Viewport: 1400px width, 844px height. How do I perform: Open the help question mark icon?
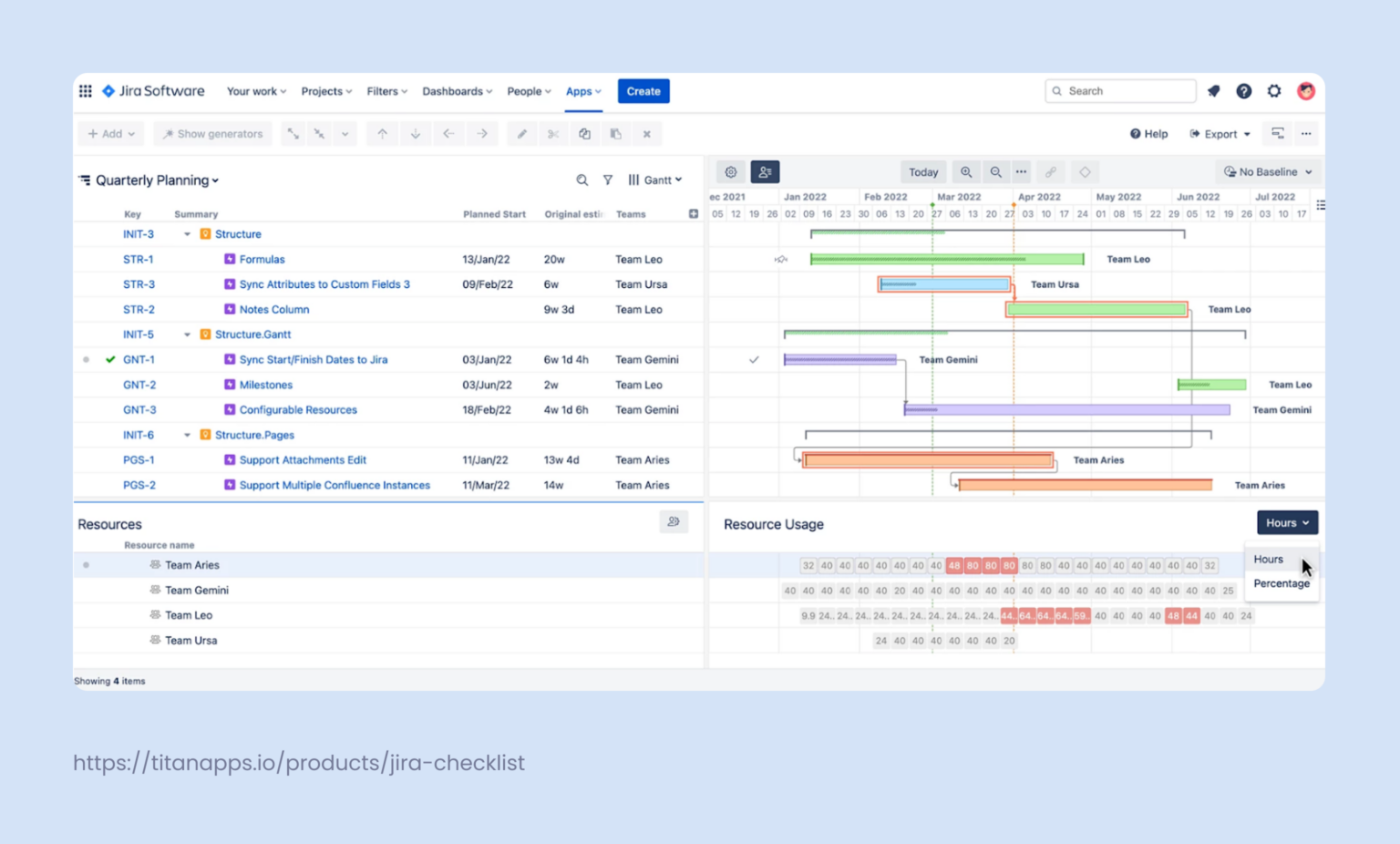[1243, 91]
